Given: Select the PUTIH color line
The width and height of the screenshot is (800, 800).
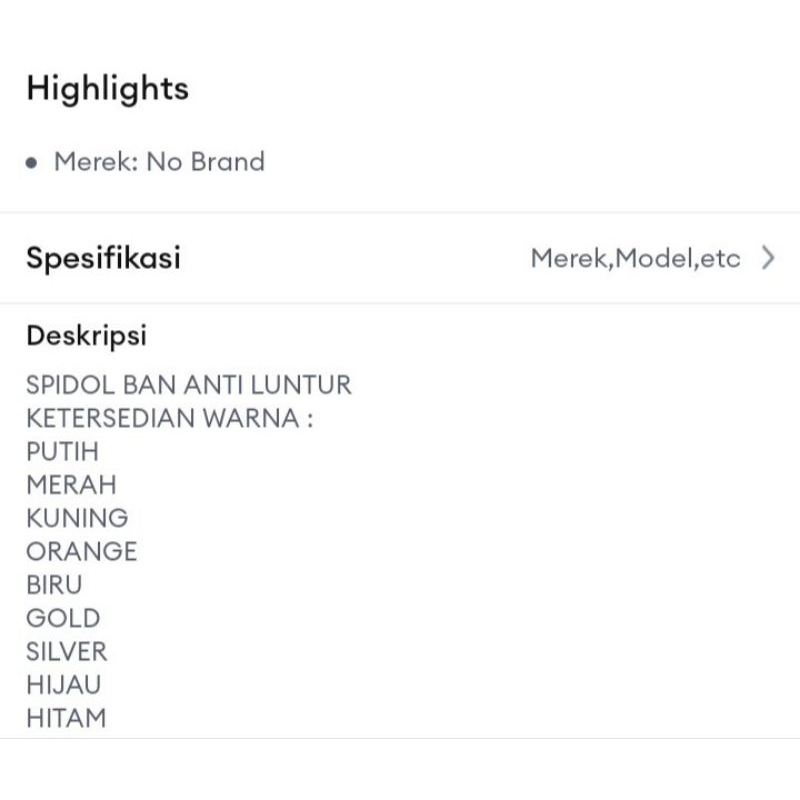Looking at the screenshot, I should pyautogui.click(x=62, y=451).
